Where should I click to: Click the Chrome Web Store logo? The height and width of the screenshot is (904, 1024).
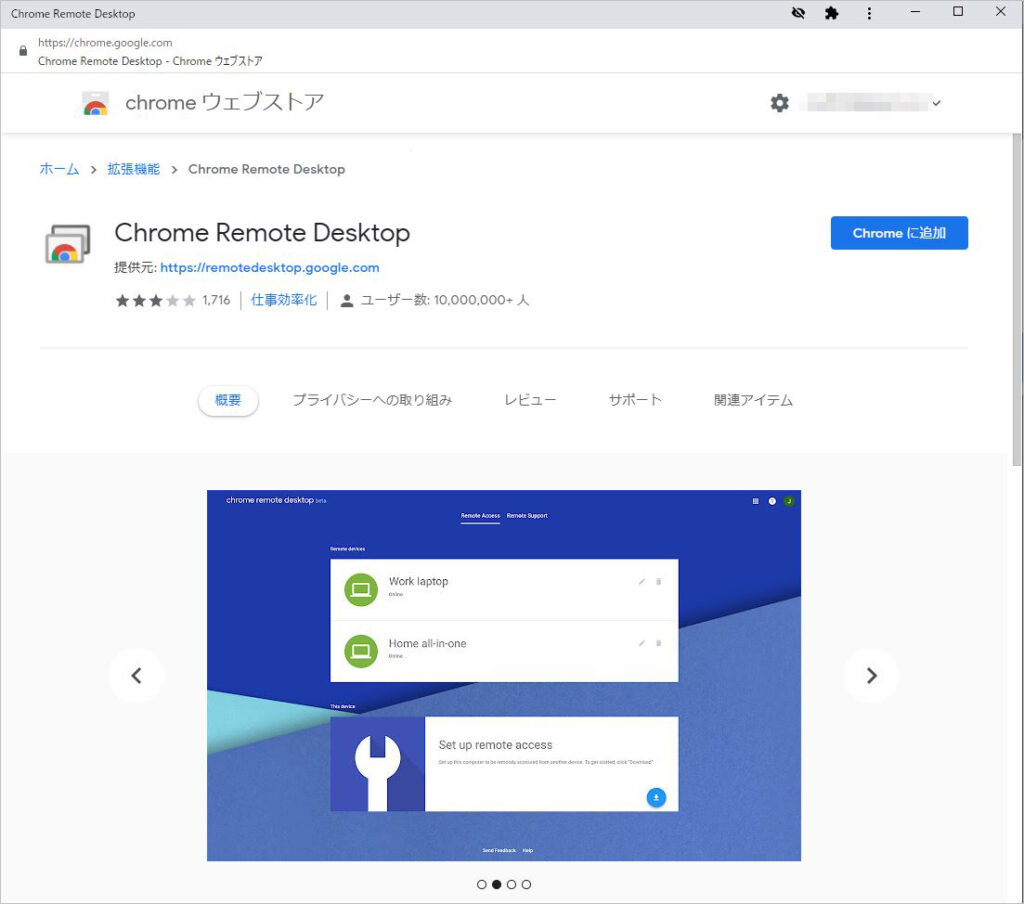(x=95, y=103)
